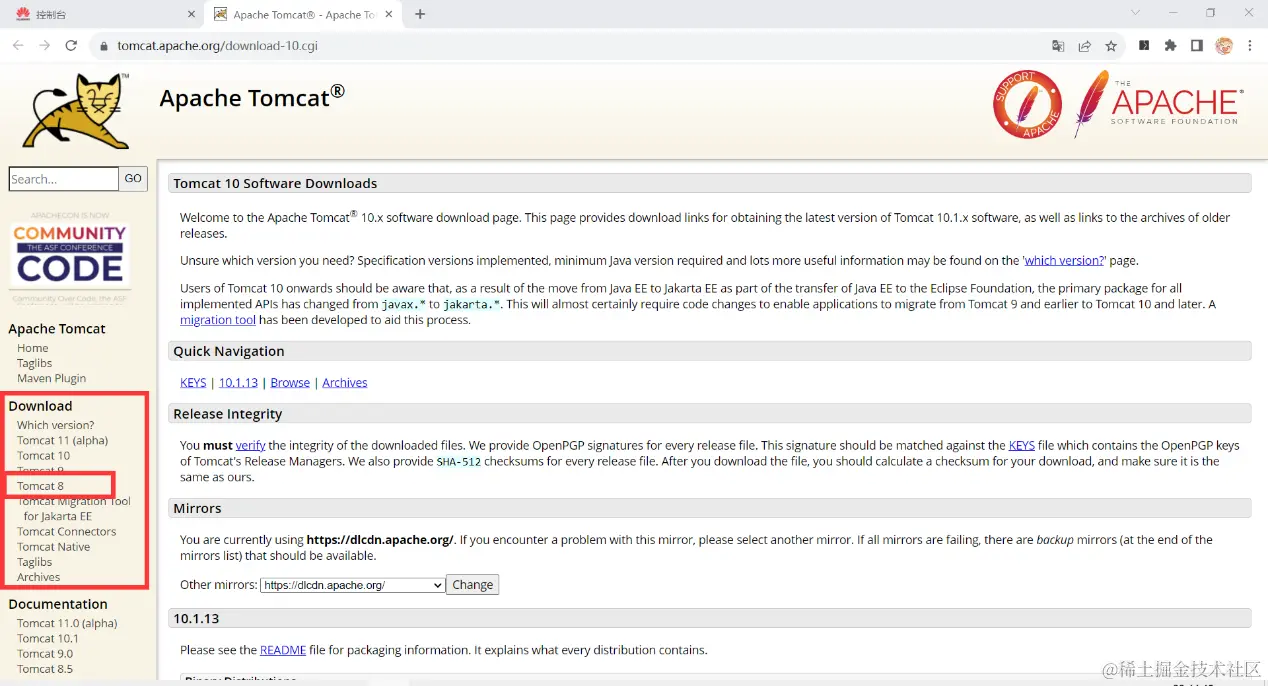Click Archives in Quick Navigation
This screenshot has width=1268, height=686.
[x=345, y=382]
